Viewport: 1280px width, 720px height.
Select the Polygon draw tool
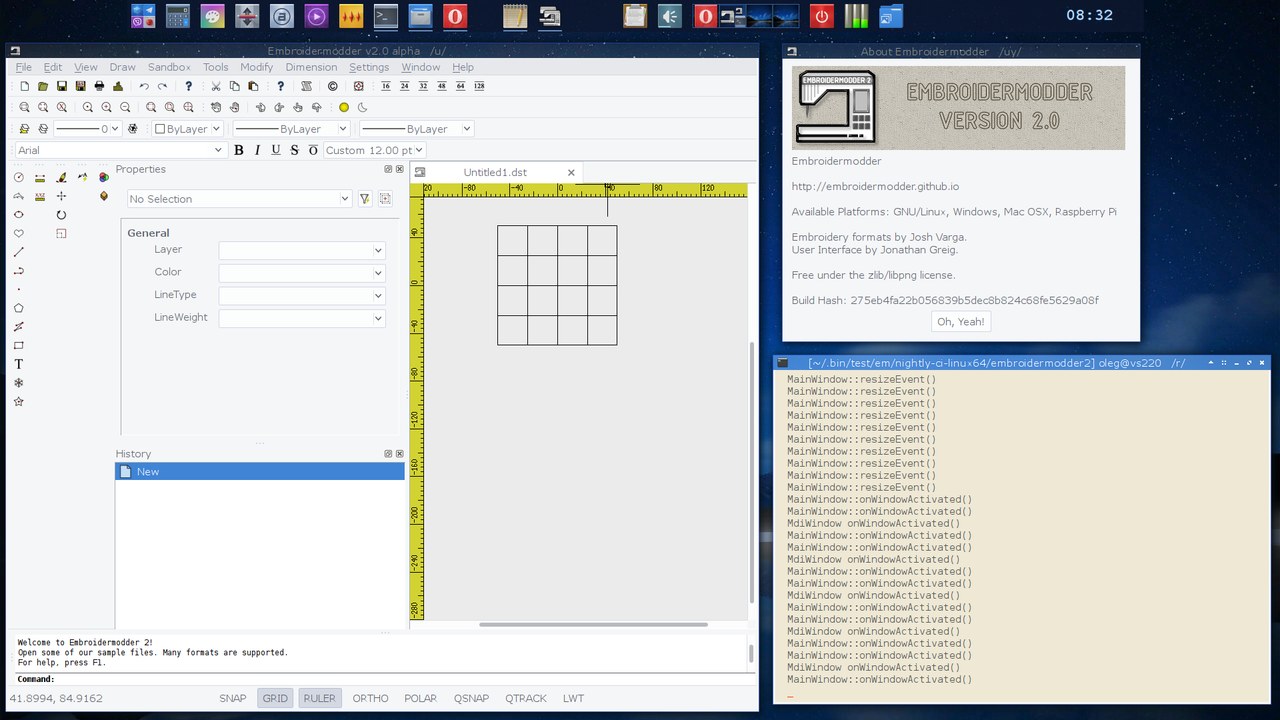tap(18, 308)
